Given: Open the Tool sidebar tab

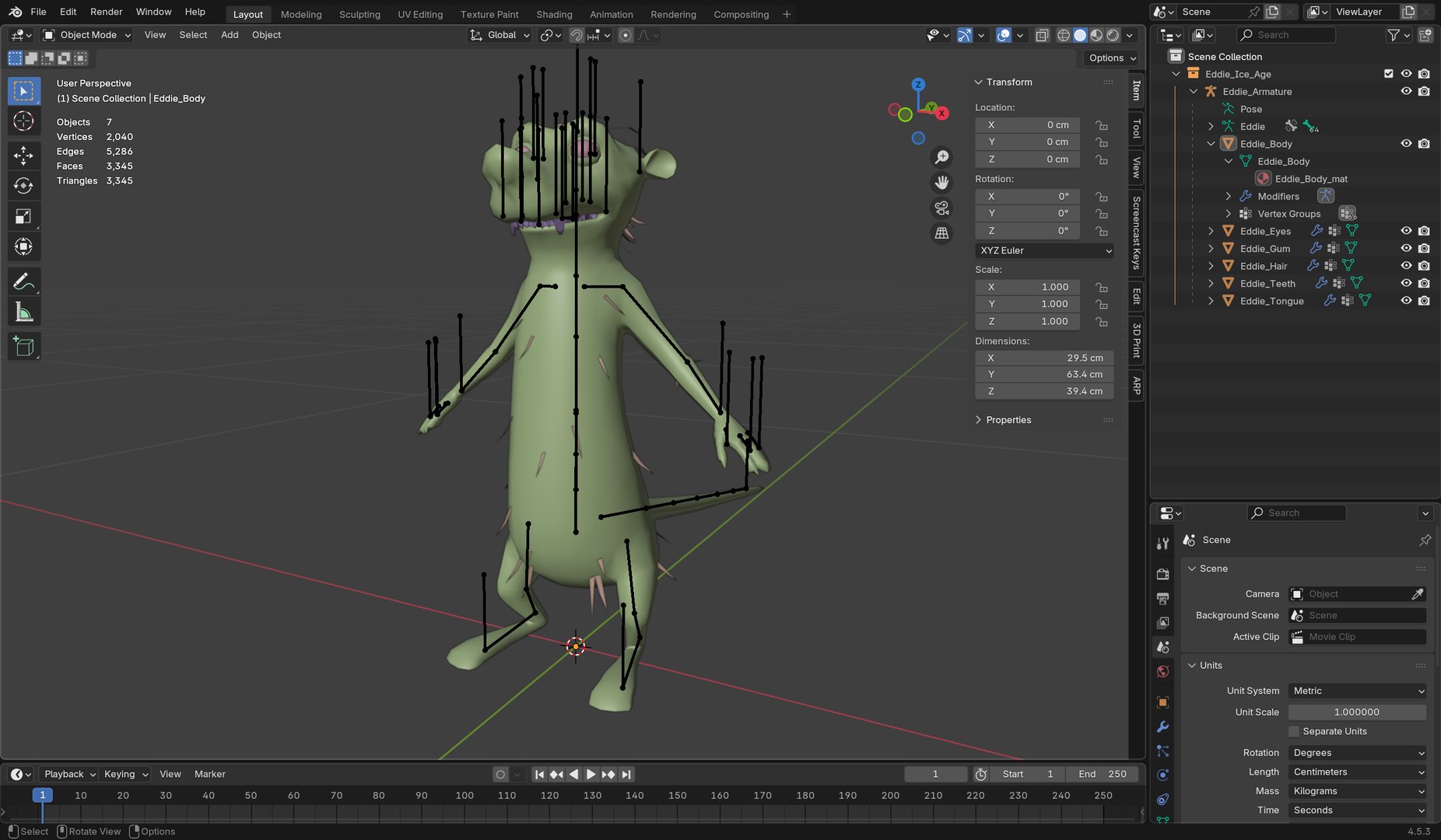Looking at the screenshot, I should [1136, 128].
